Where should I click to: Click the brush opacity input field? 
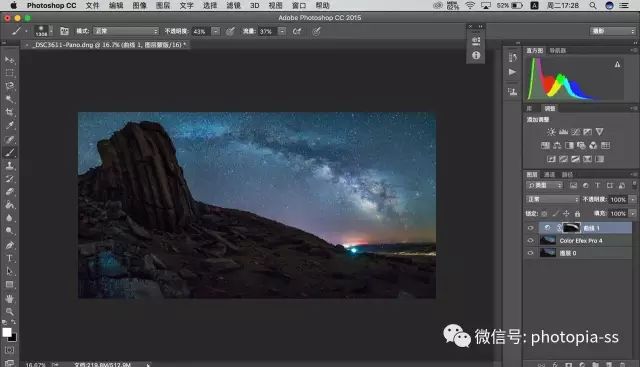201,31
